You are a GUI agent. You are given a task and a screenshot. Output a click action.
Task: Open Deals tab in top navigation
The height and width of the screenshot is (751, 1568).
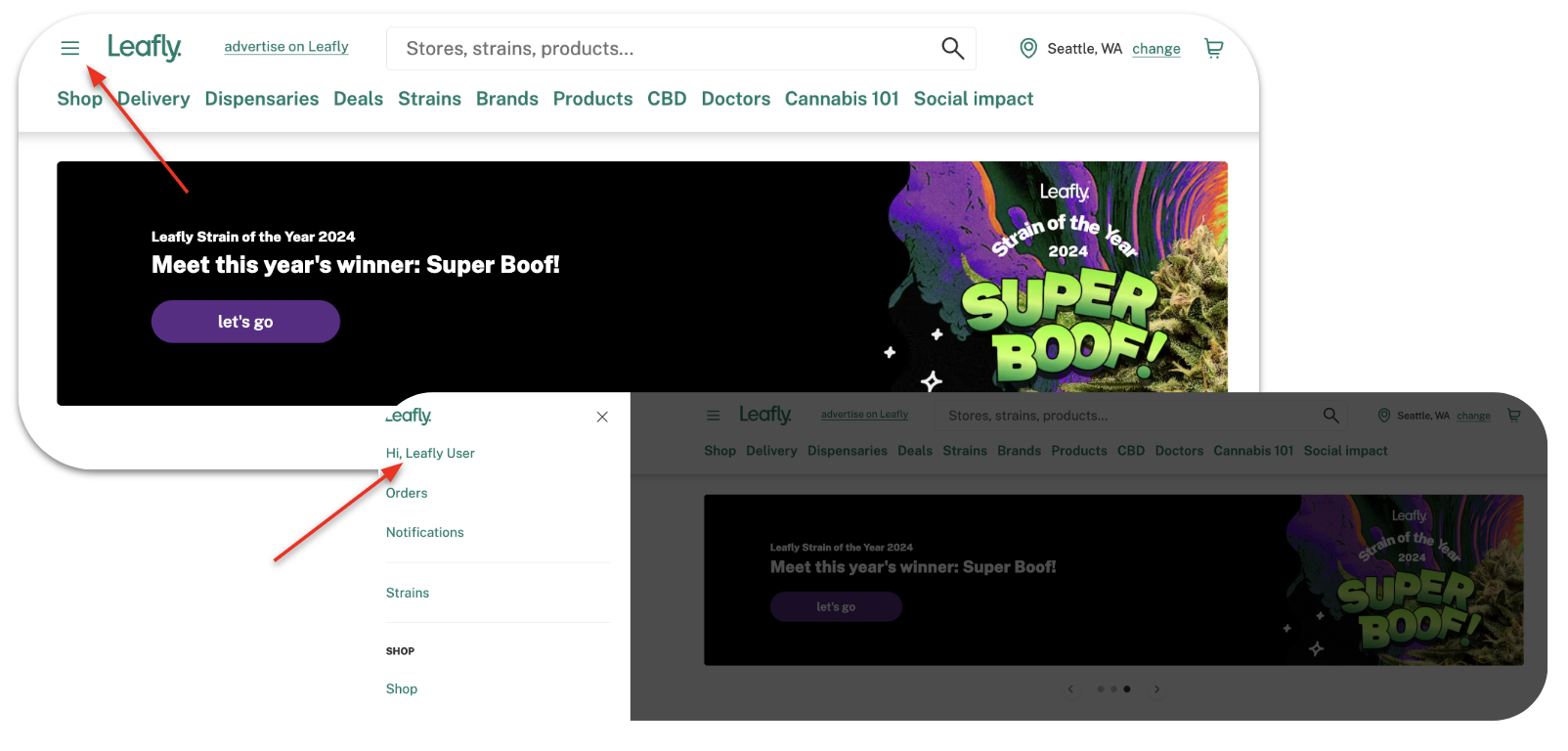click(358, 99)
